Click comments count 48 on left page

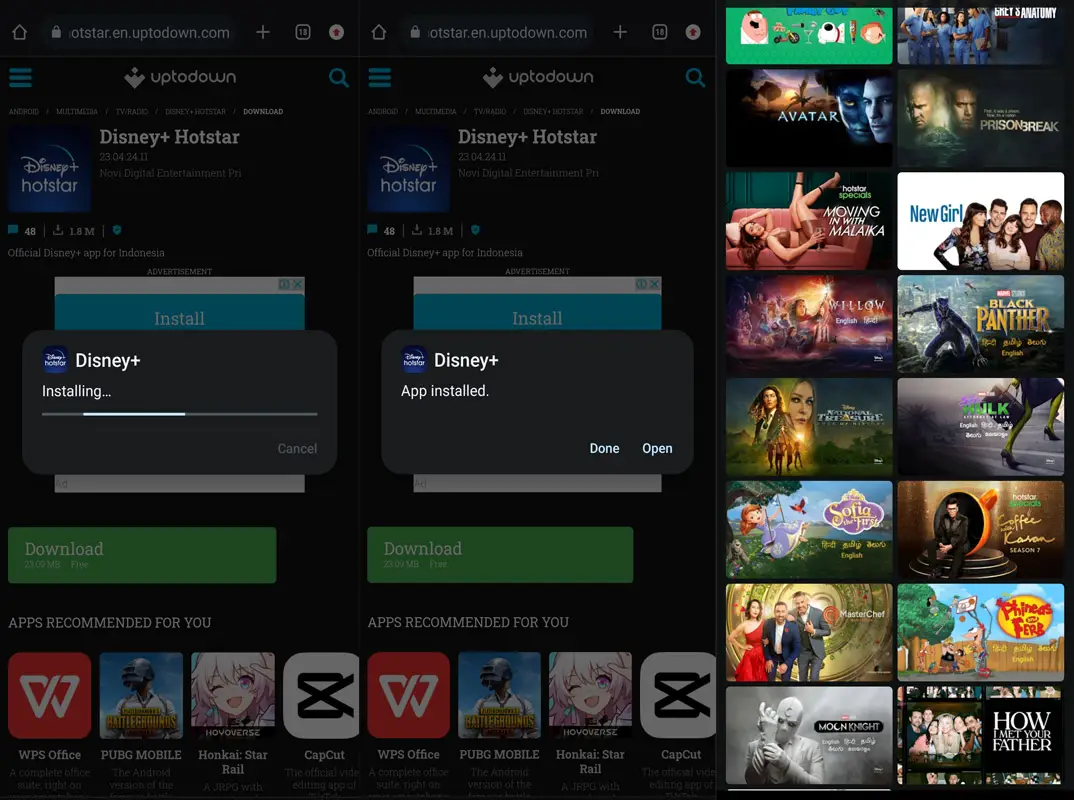[22, 231]
